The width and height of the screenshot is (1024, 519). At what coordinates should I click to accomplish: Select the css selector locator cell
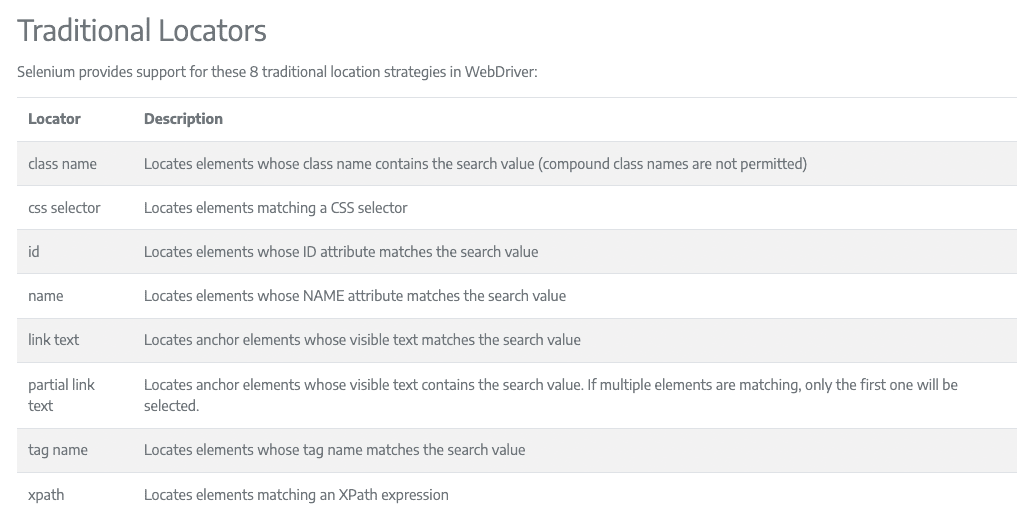[64, 208]
